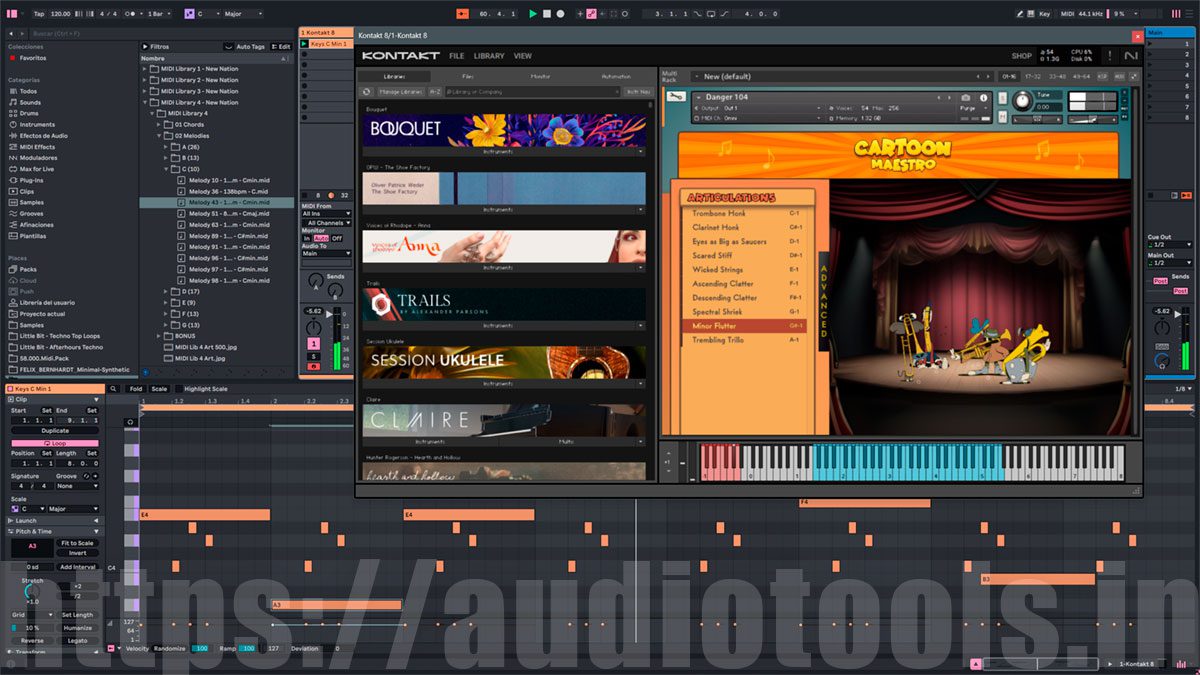This screenshot has width=1200, height=675.
Task: Click the track 1 activator button
Action: (313, 343)
